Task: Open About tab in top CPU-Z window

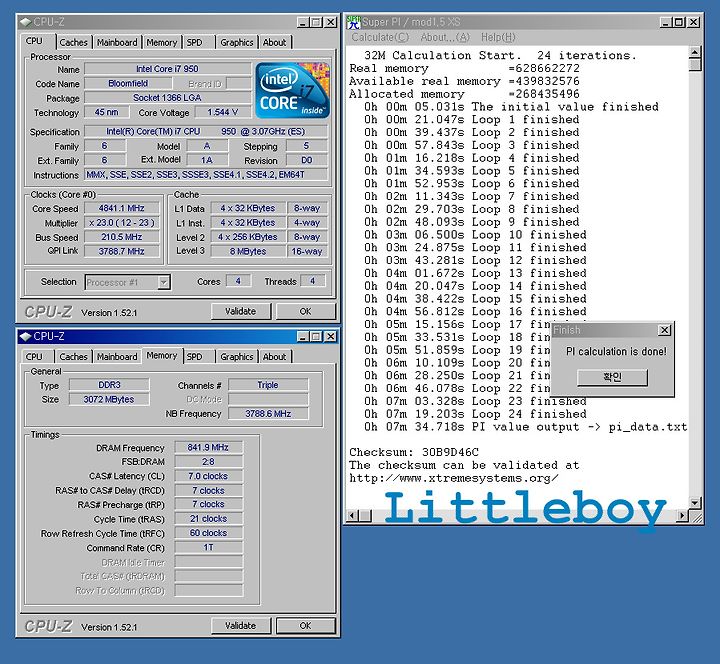Action: point(275,42)
